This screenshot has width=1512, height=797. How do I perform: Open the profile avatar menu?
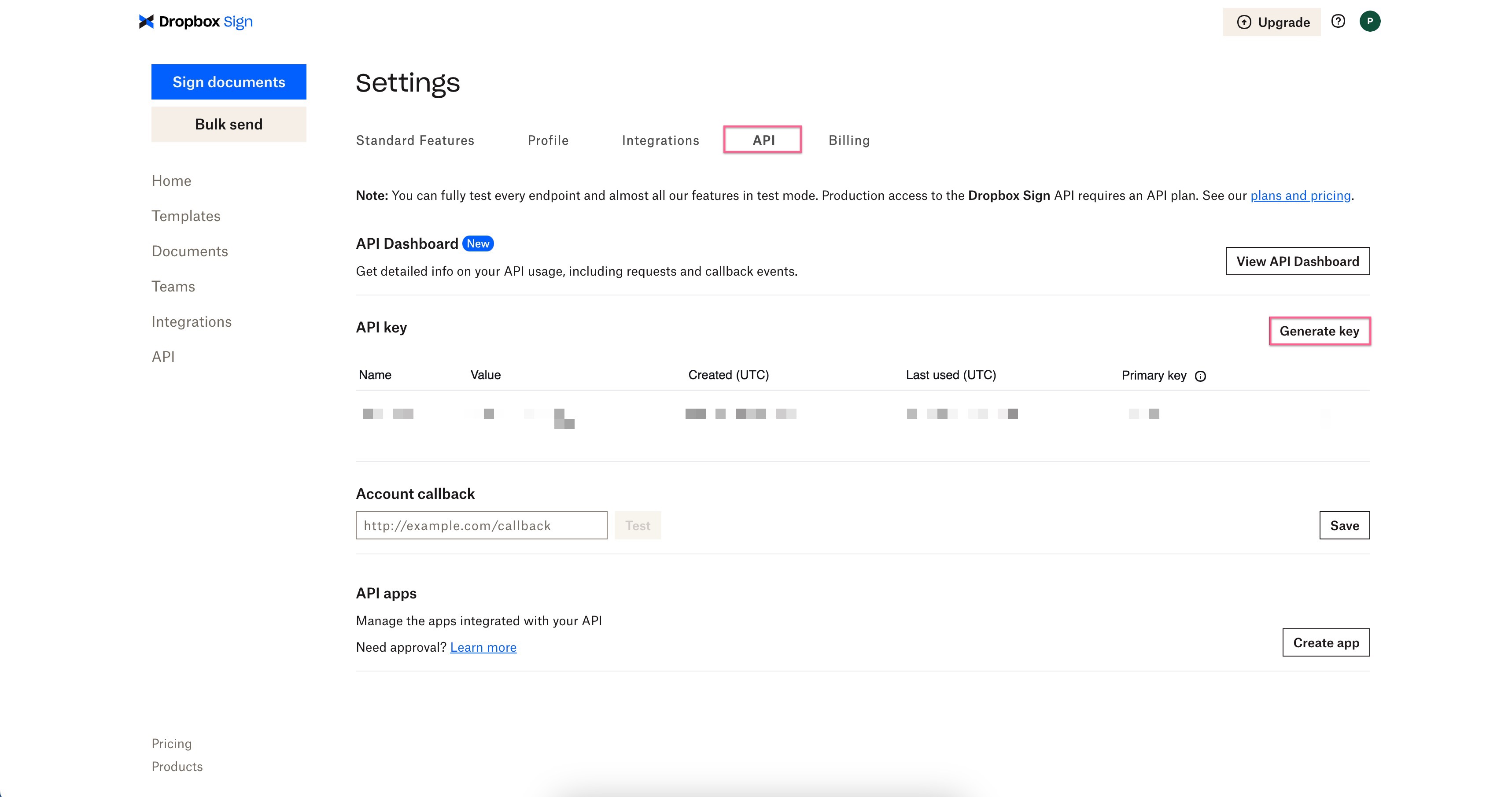(x=1371, y=21)
